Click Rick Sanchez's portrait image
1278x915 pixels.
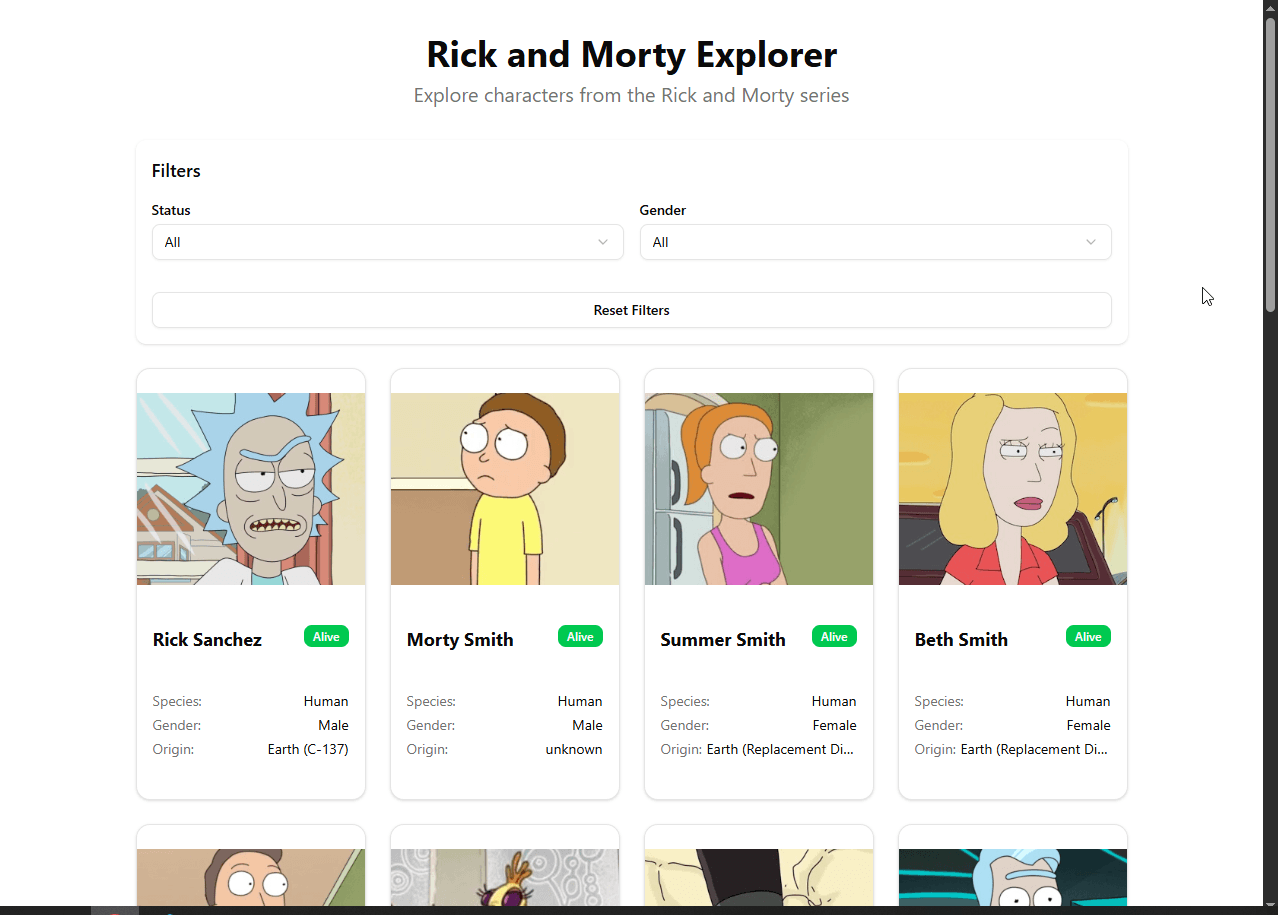251,489
